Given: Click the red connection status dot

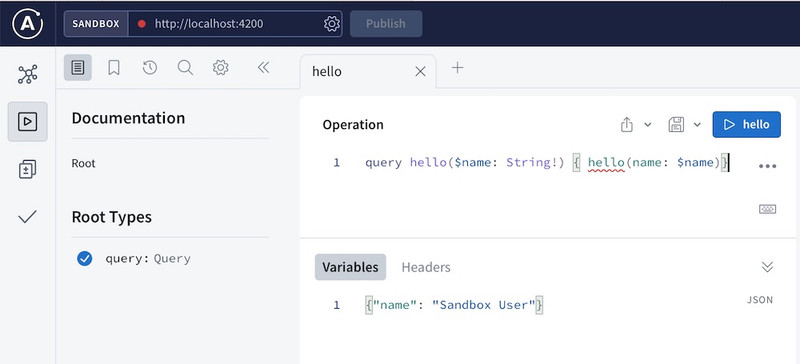Looking at the screenshot, I should point(142,24).
